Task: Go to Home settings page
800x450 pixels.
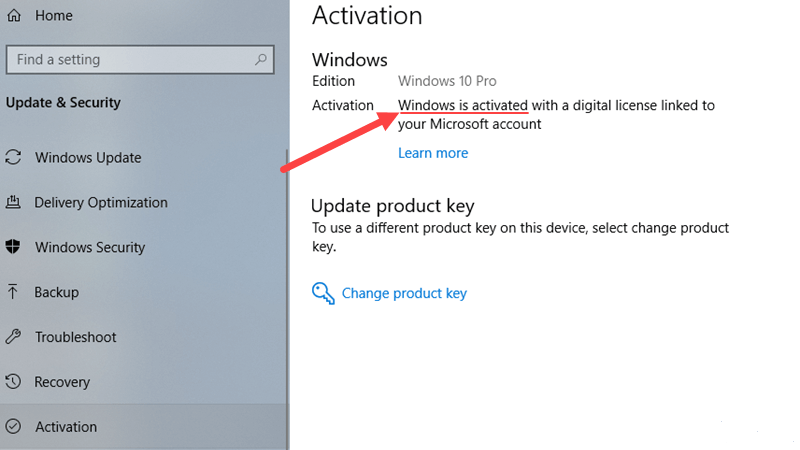Action: coord(54,15)
